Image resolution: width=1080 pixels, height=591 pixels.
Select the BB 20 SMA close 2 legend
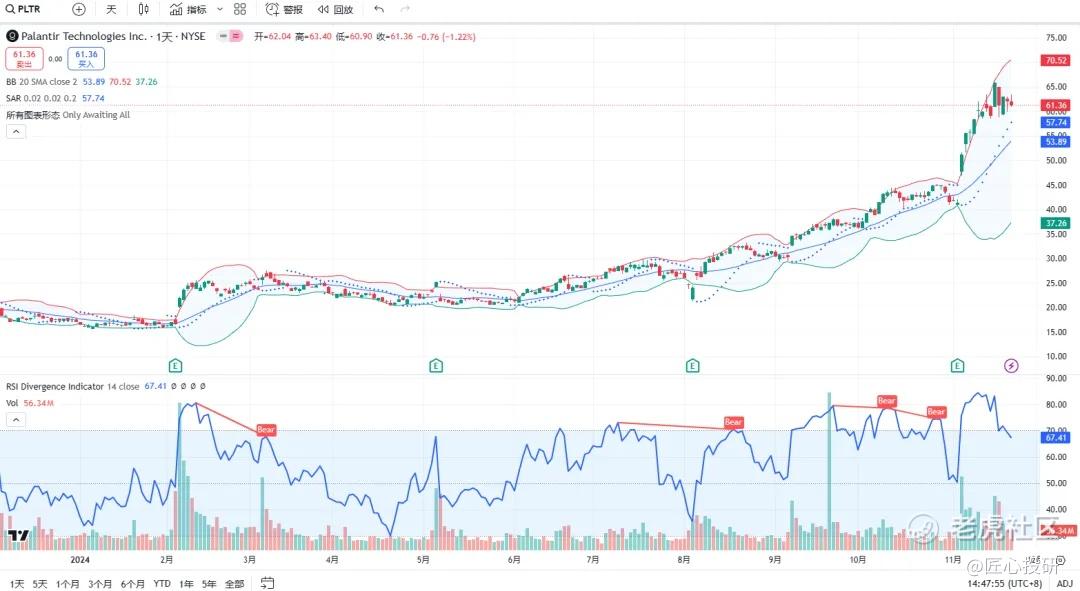(42, 81)
